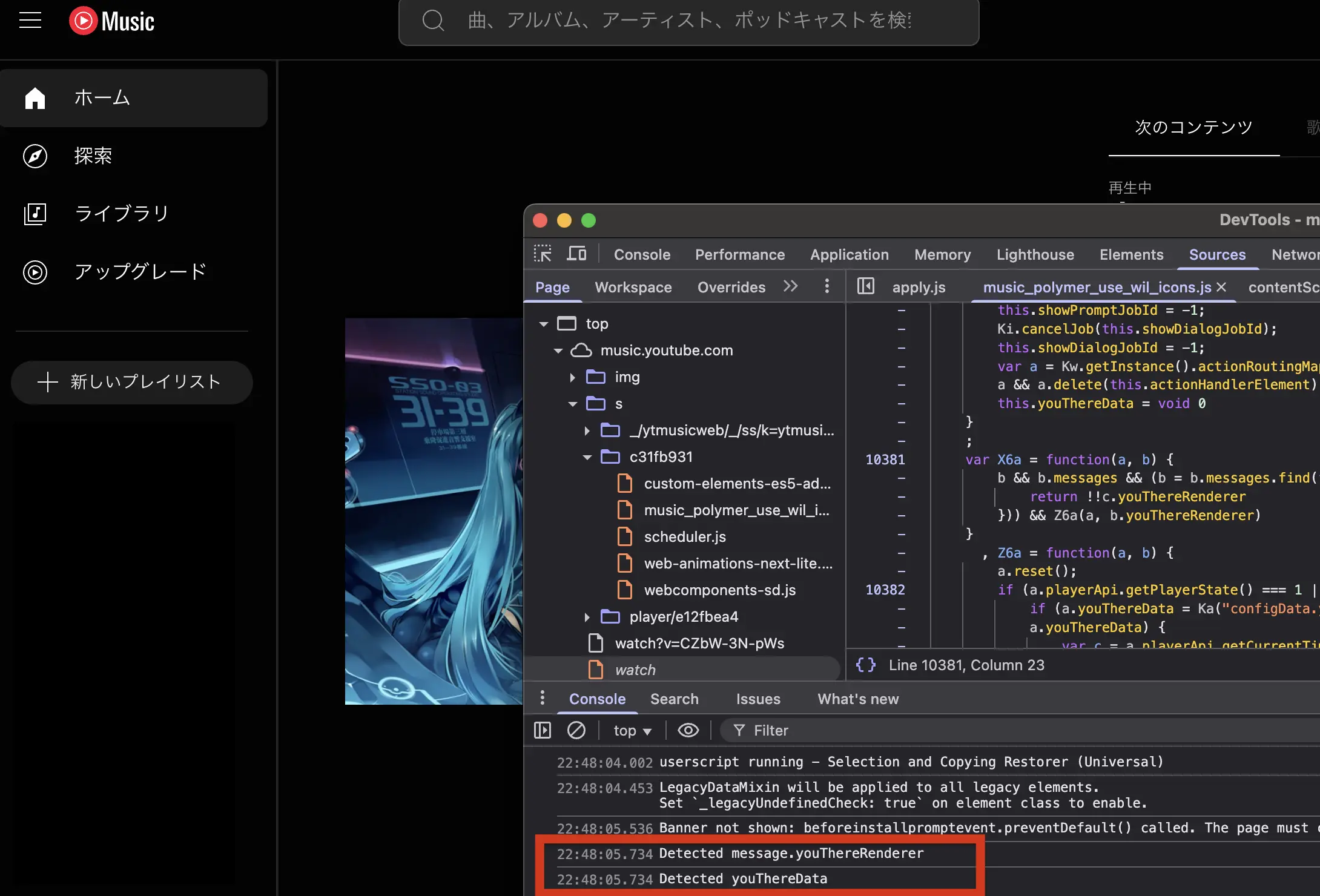Open custom-elements-es5-ad... file
1320x896 pixels.
[724, 484]
